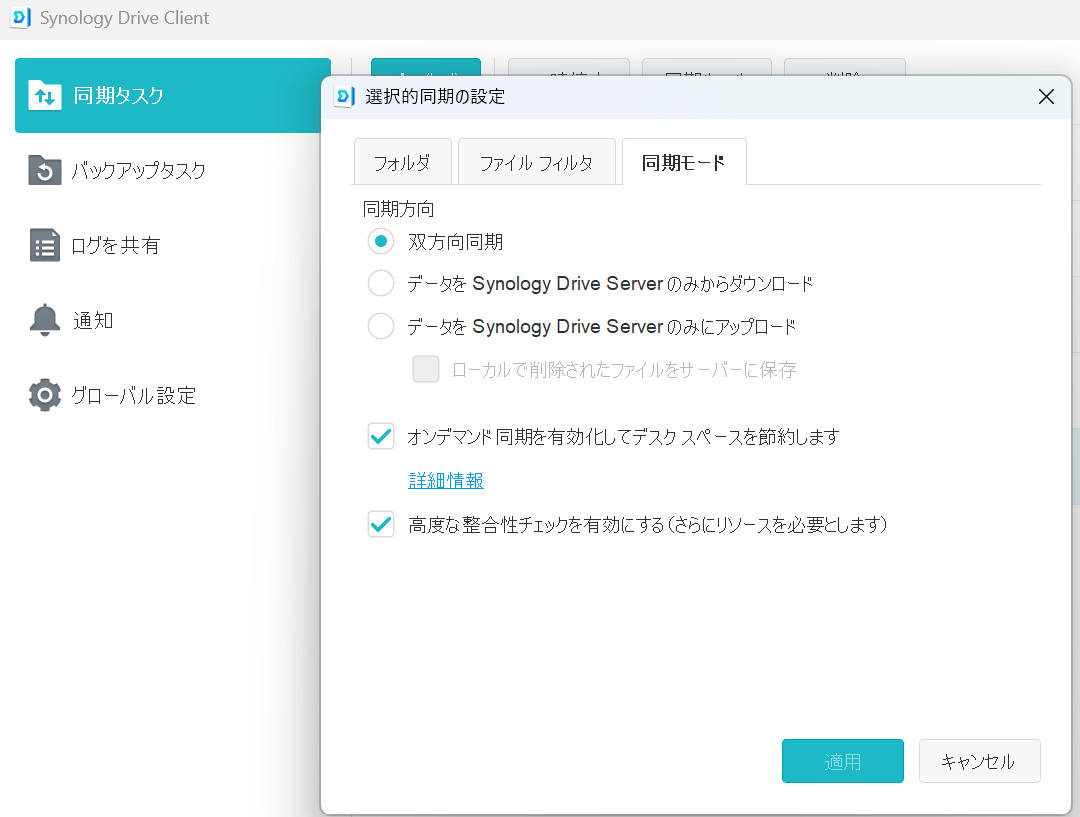Click the notification bell icon
Image resolution: width=1080 pixels, height=817 pixels.
click(x=45, y=320)
